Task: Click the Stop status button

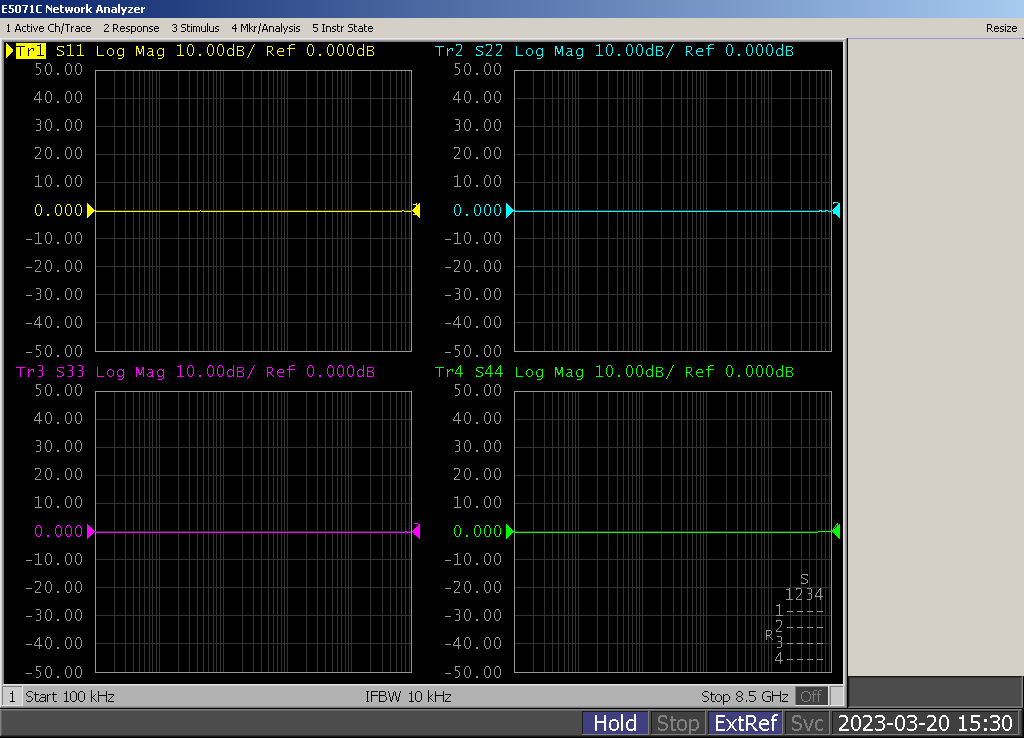Action: (677, 723)
